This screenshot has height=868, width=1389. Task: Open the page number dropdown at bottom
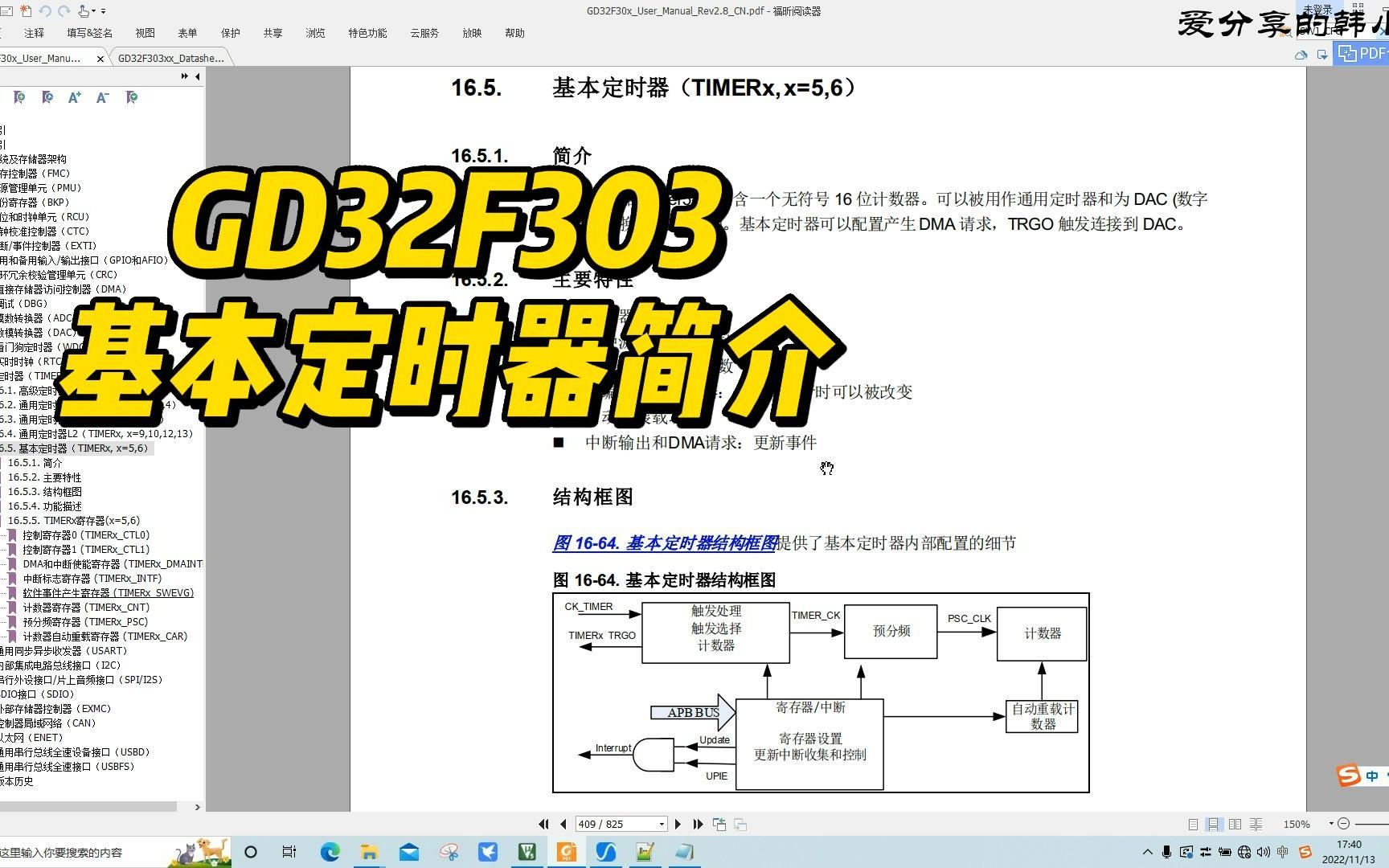[662, 824]
